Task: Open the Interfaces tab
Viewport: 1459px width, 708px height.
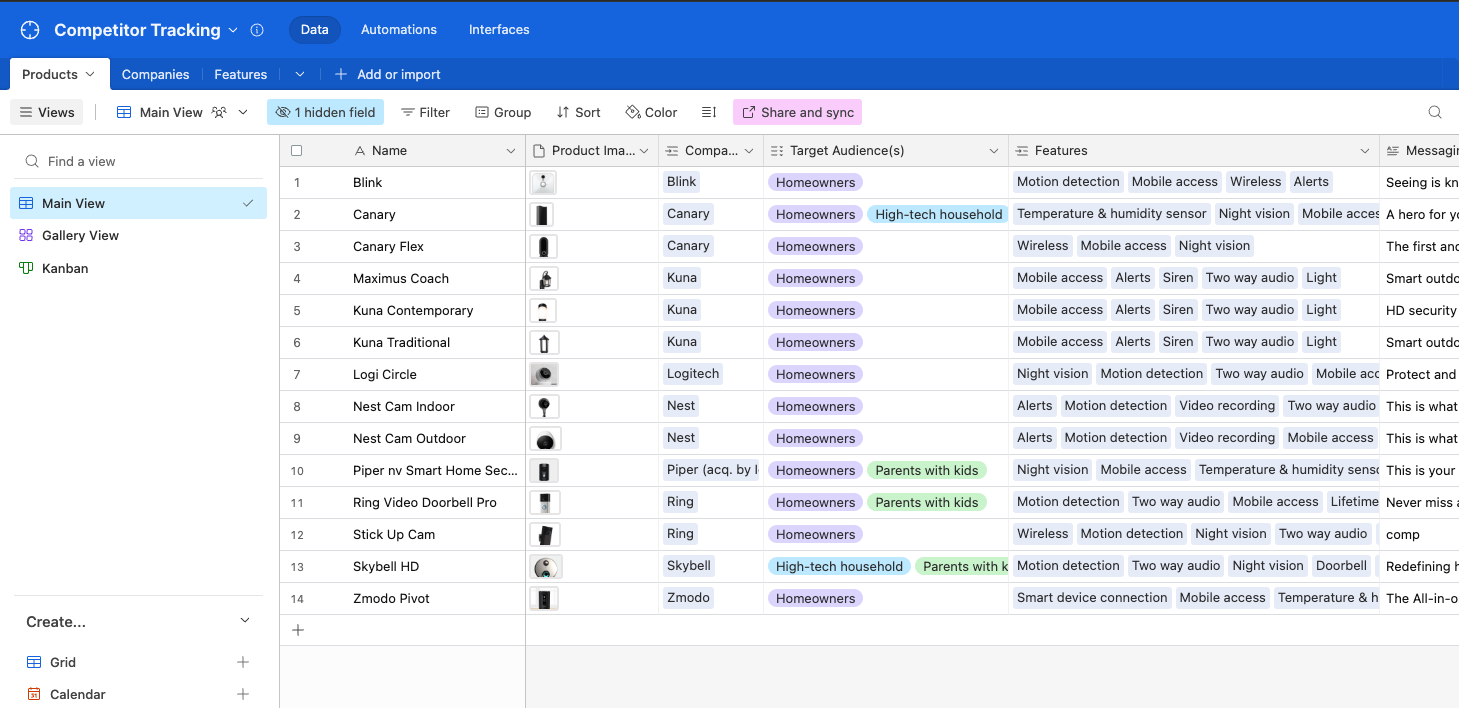Action: [499, 30]
